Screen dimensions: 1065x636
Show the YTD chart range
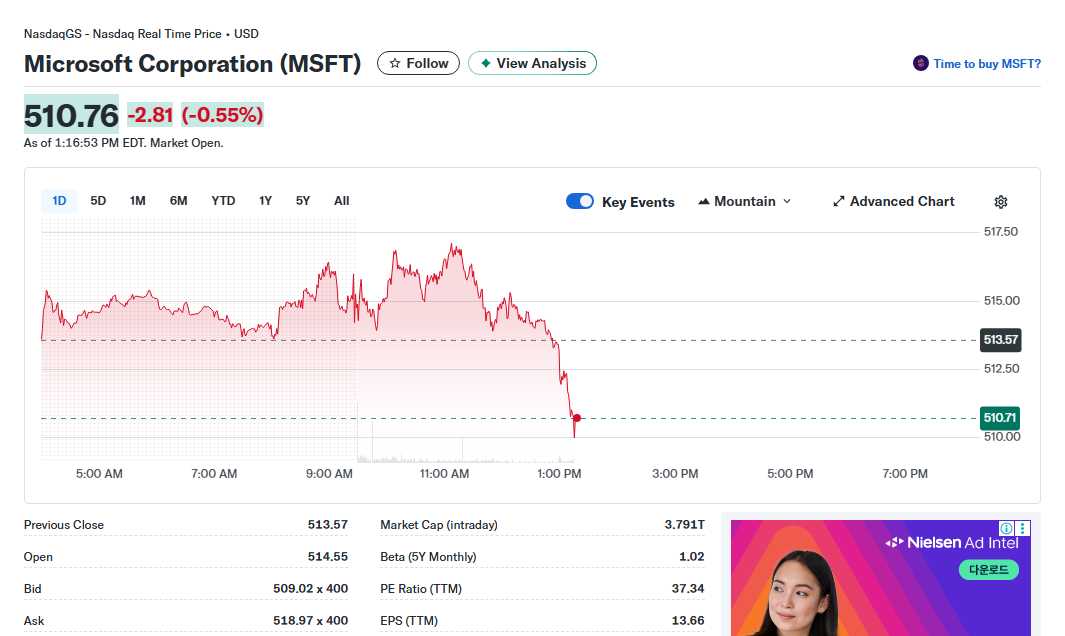tap(223, 201)
